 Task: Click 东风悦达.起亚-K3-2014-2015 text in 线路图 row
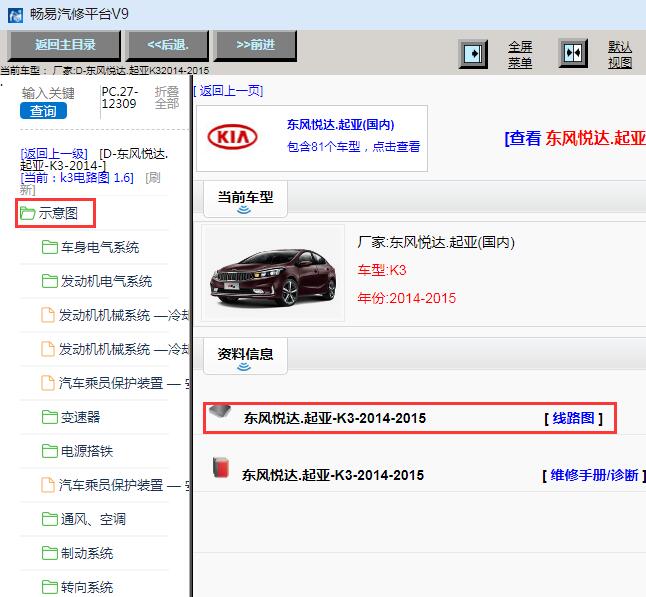click(x=335, y=418)
